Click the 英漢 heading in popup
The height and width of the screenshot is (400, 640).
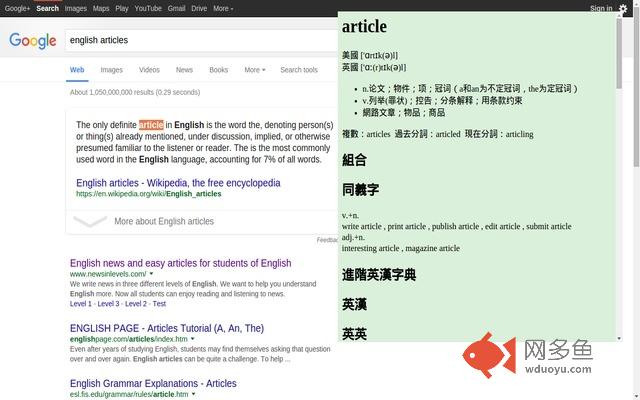[354, 304]
